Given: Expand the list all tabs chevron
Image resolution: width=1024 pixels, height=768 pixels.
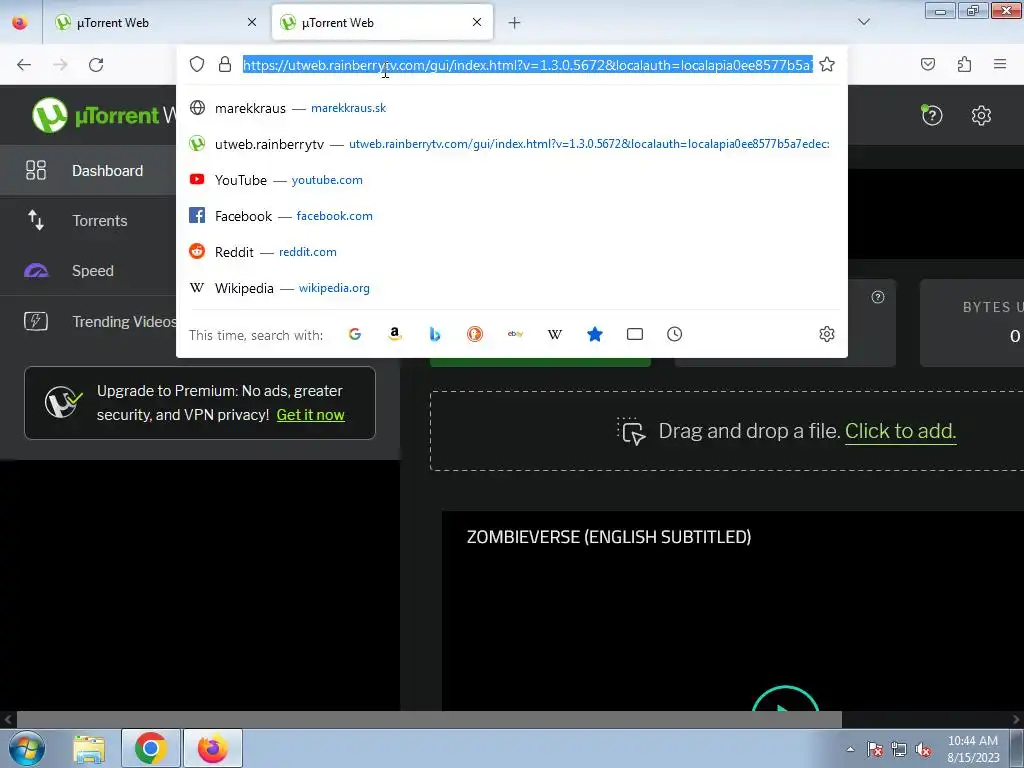Looking at the screenshot, I should click(863, 22).
